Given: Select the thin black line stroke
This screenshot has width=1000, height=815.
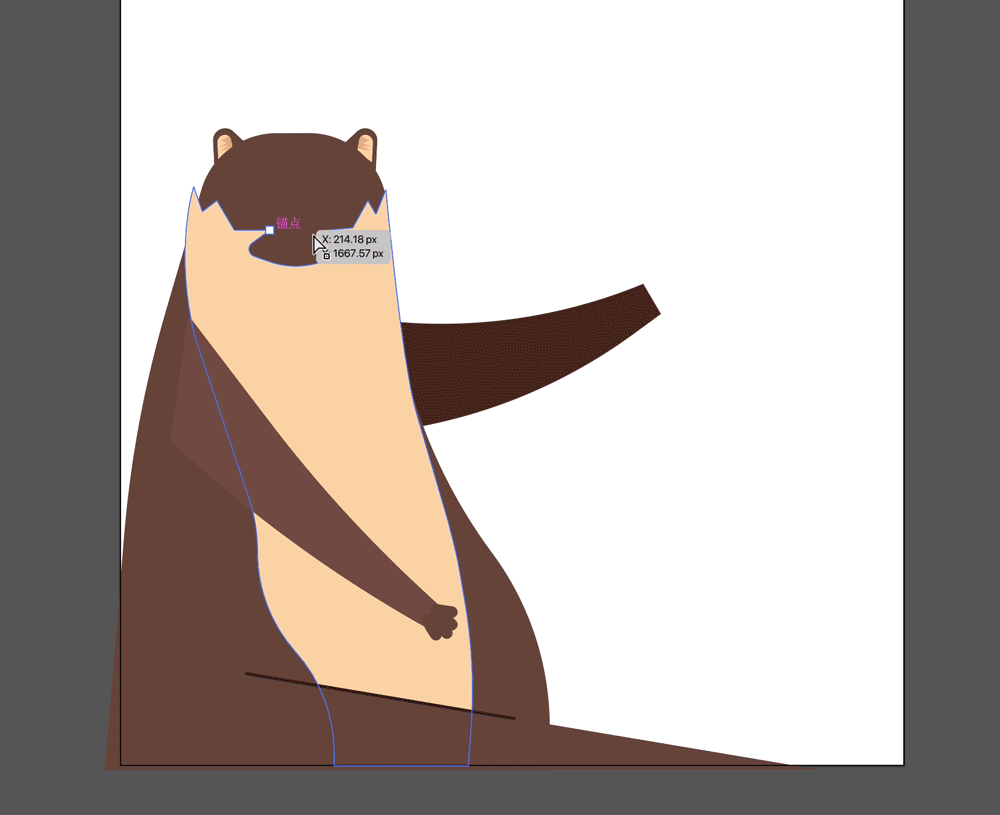Looking at the screenshot, I should (380, 696).
